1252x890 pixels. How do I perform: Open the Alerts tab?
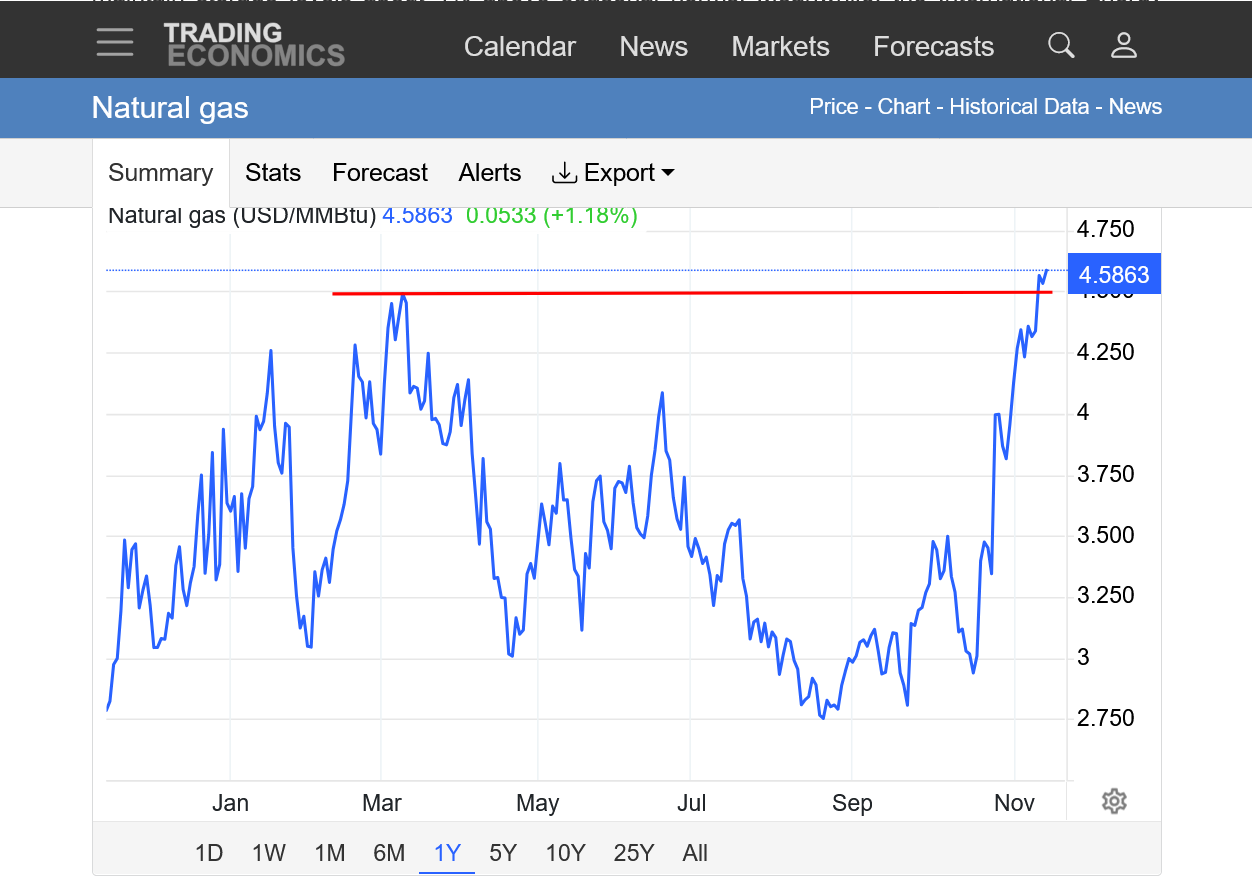pos(490,173)
